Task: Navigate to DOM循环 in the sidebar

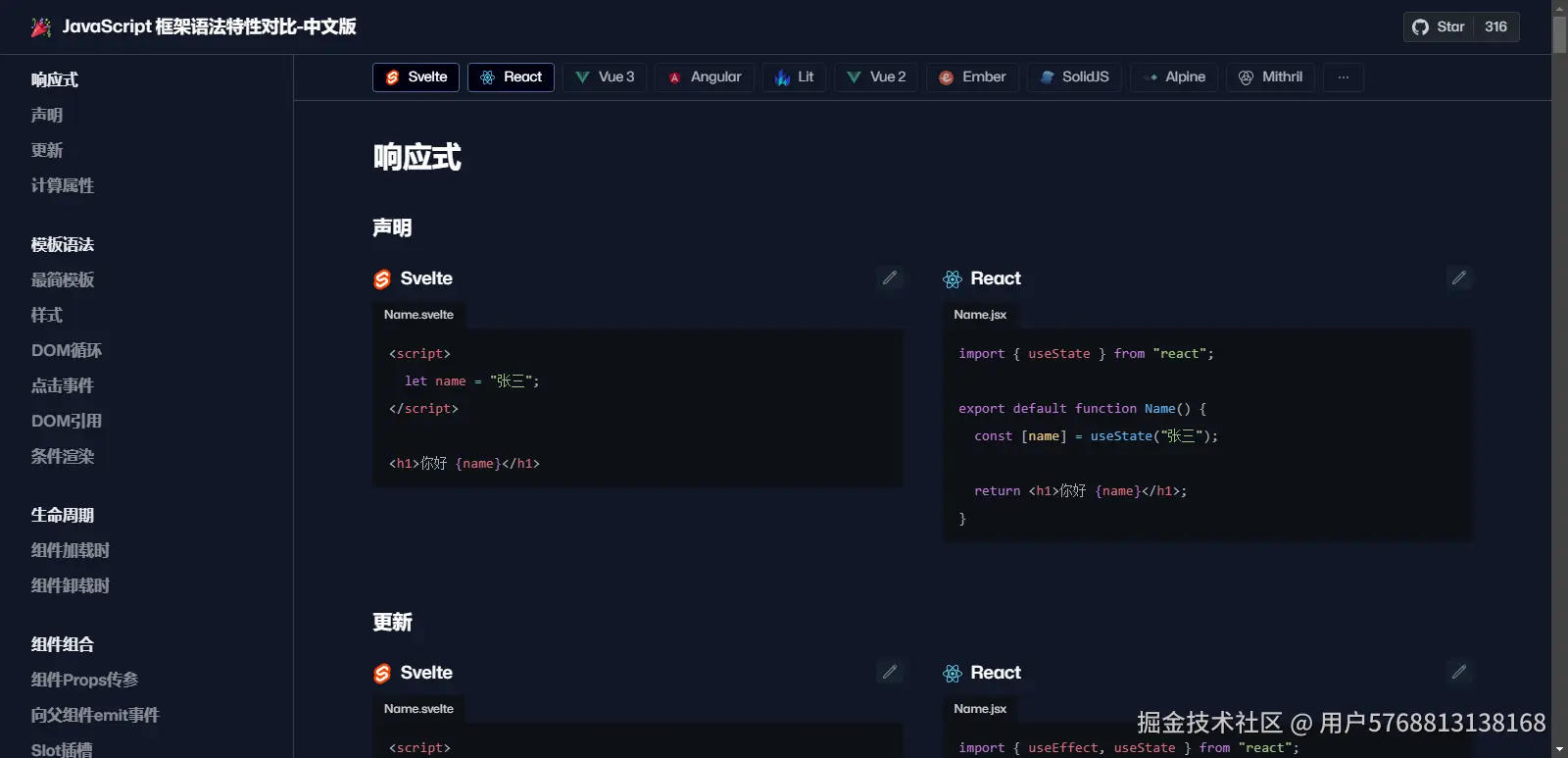Action: (x=67, y=350)
